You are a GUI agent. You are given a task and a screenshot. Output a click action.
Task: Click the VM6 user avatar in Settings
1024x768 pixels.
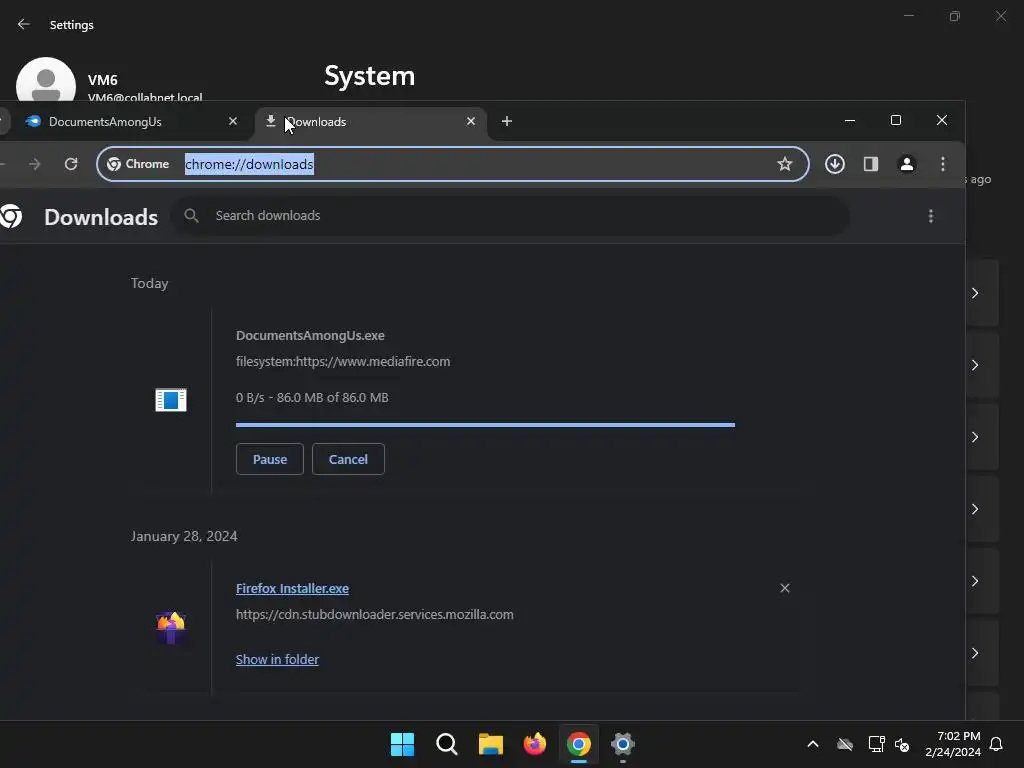[x=46, y=80]
